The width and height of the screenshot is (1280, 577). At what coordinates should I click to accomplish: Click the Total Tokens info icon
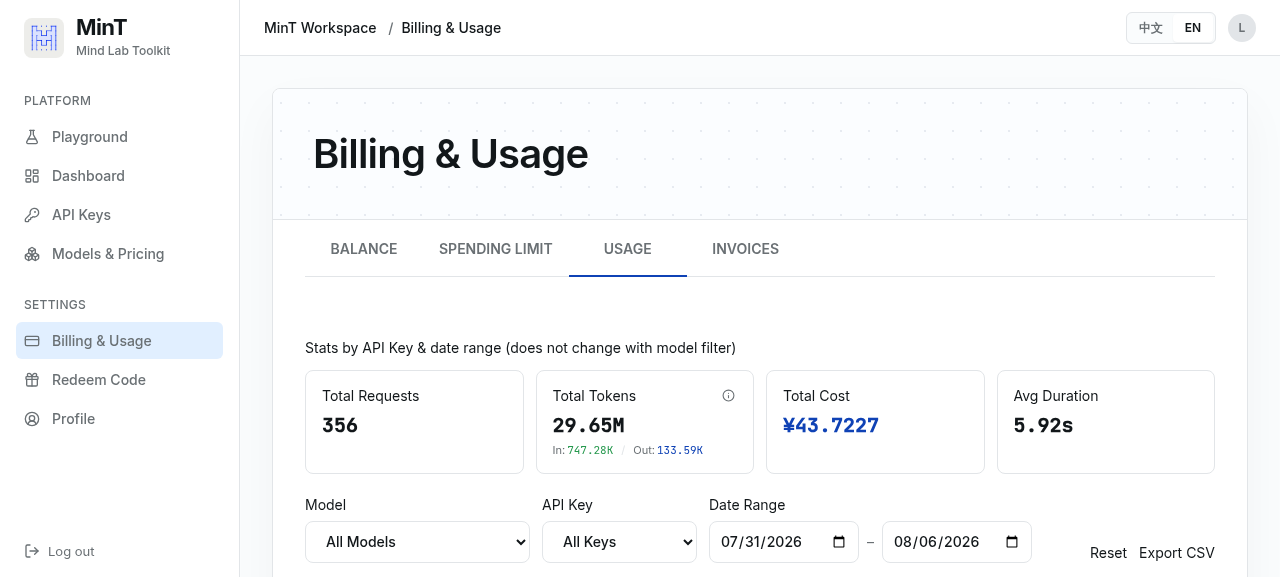[x=728, y=396]
